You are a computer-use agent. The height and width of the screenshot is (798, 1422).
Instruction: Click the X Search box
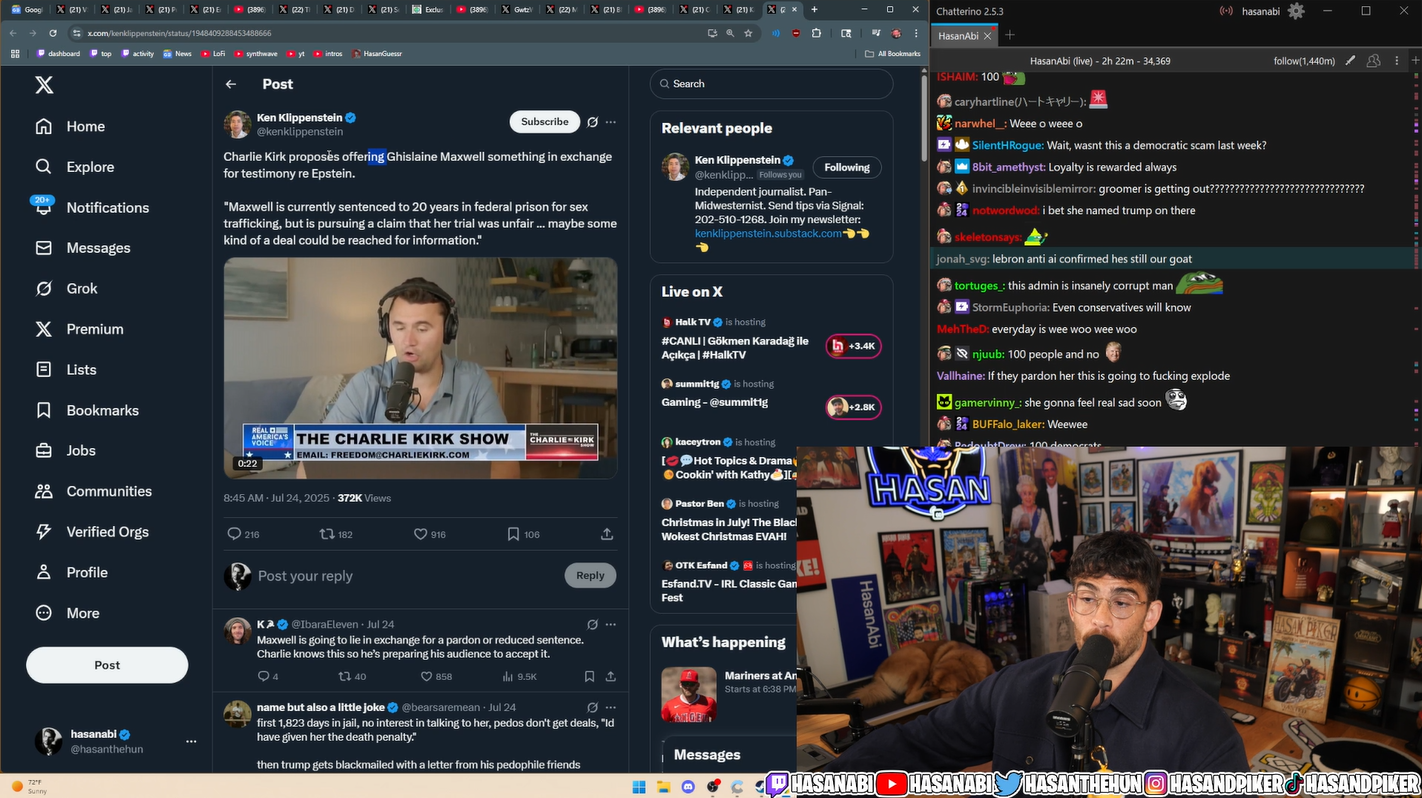point(771,84)
